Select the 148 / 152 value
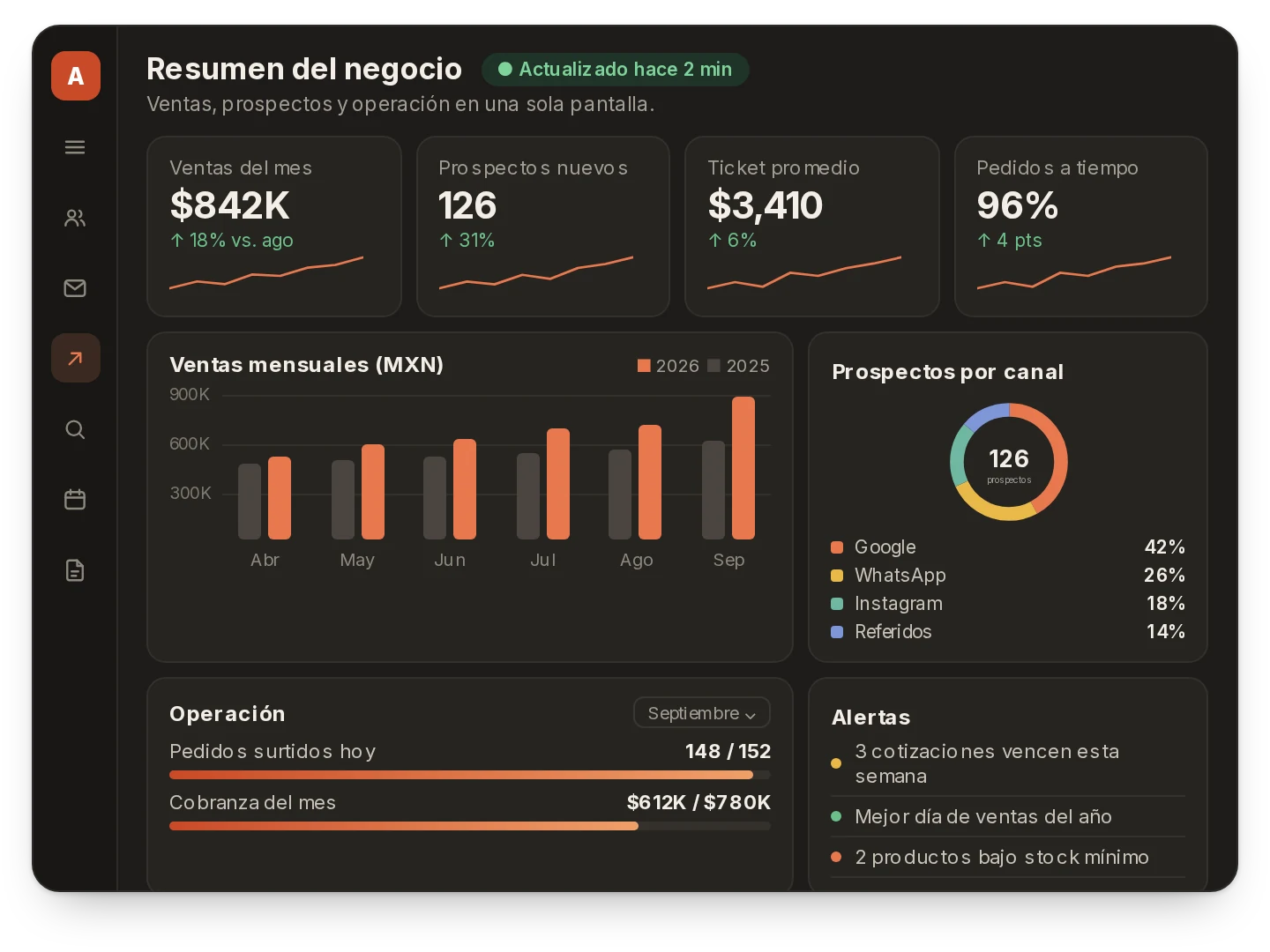This screenshot has width=1270, height=952. (728, 752)
